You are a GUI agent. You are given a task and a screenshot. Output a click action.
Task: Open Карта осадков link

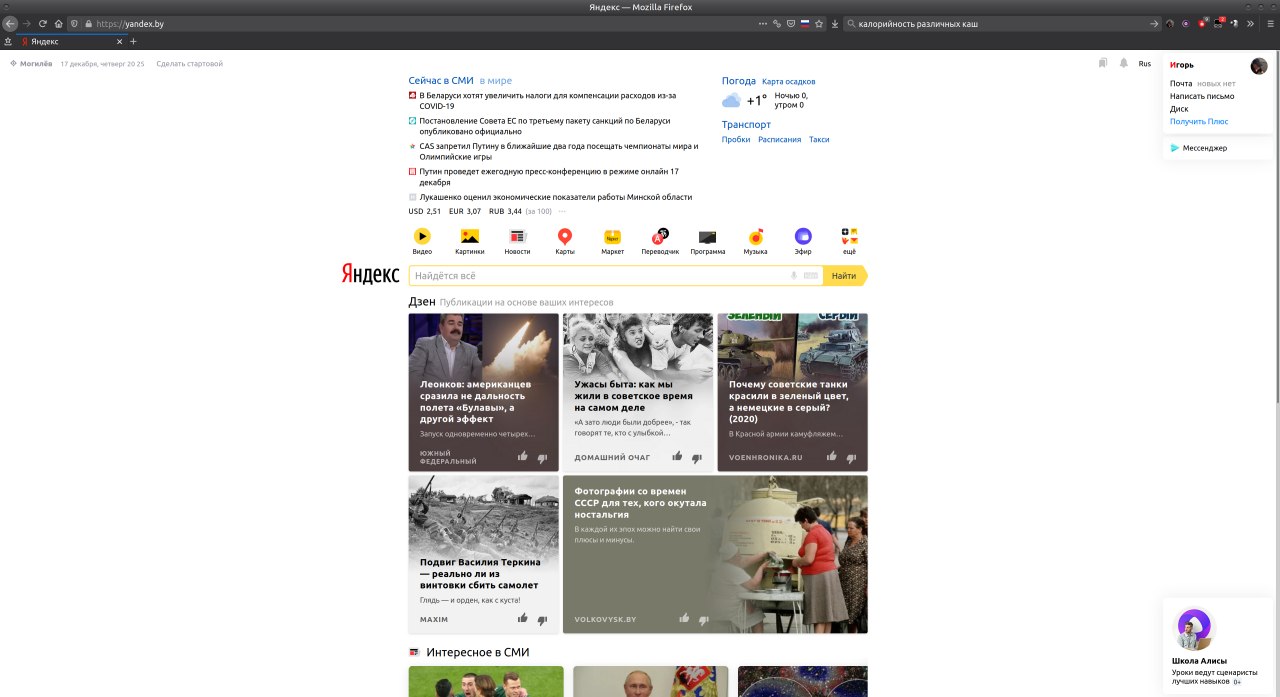pos(788,81)
